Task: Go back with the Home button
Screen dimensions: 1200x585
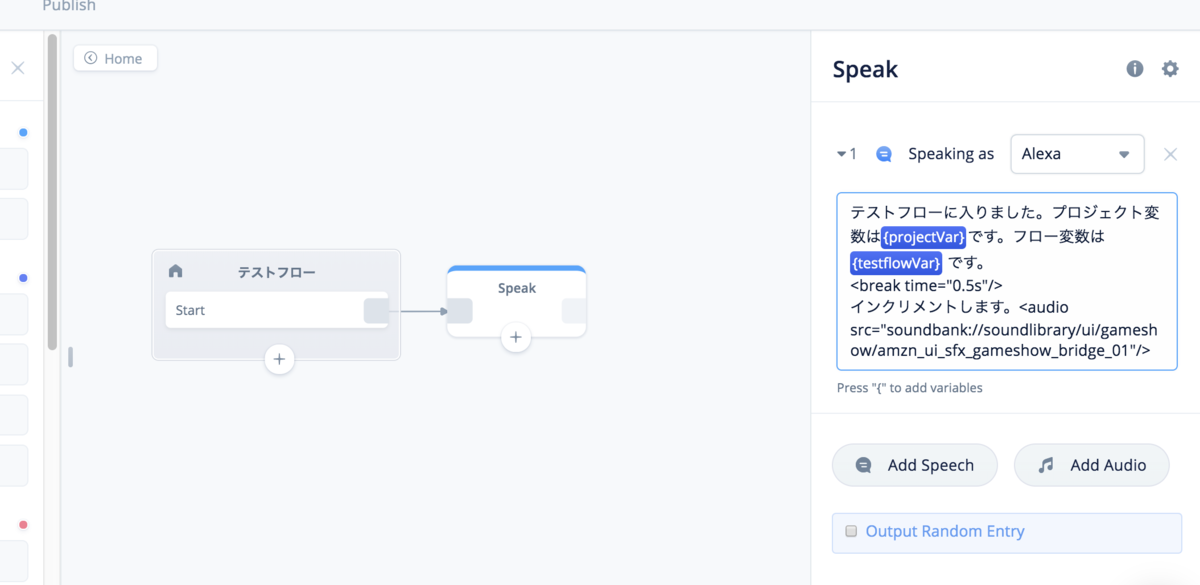Action: click(x=115, y=58)
